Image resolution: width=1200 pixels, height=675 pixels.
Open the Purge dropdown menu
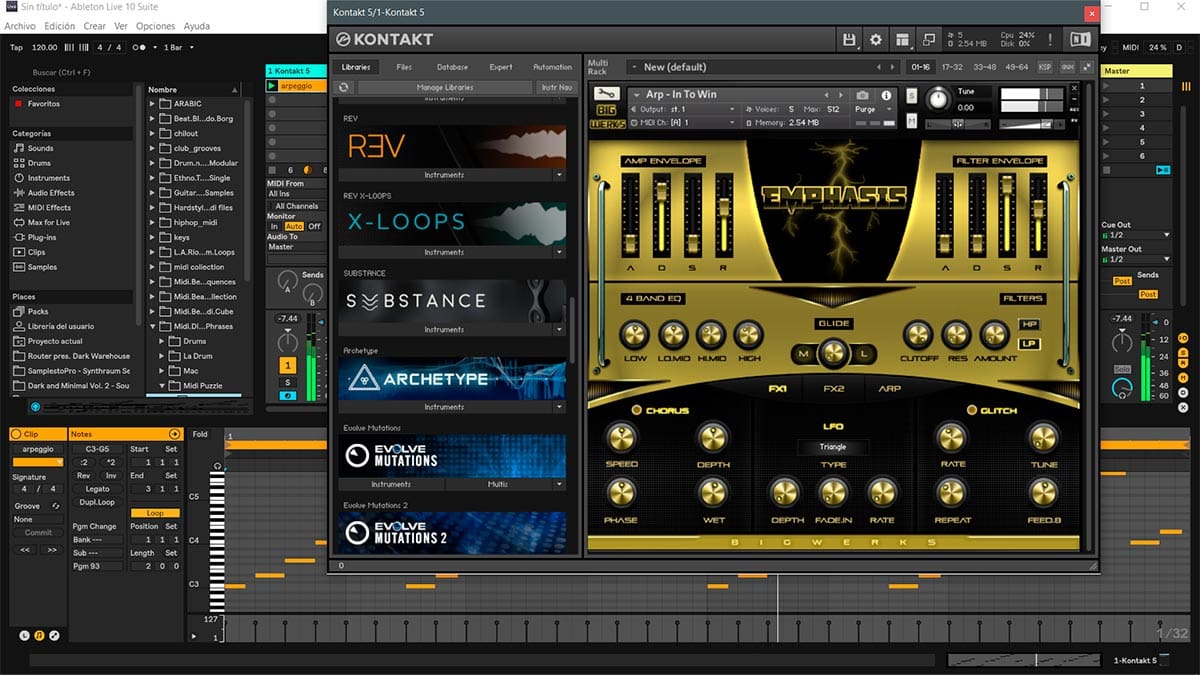click(871, 109)
